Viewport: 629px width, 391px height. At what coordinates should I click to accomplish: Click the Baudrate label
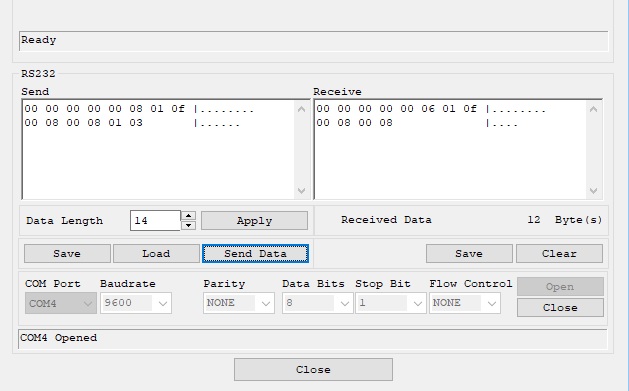coord(128,284)
